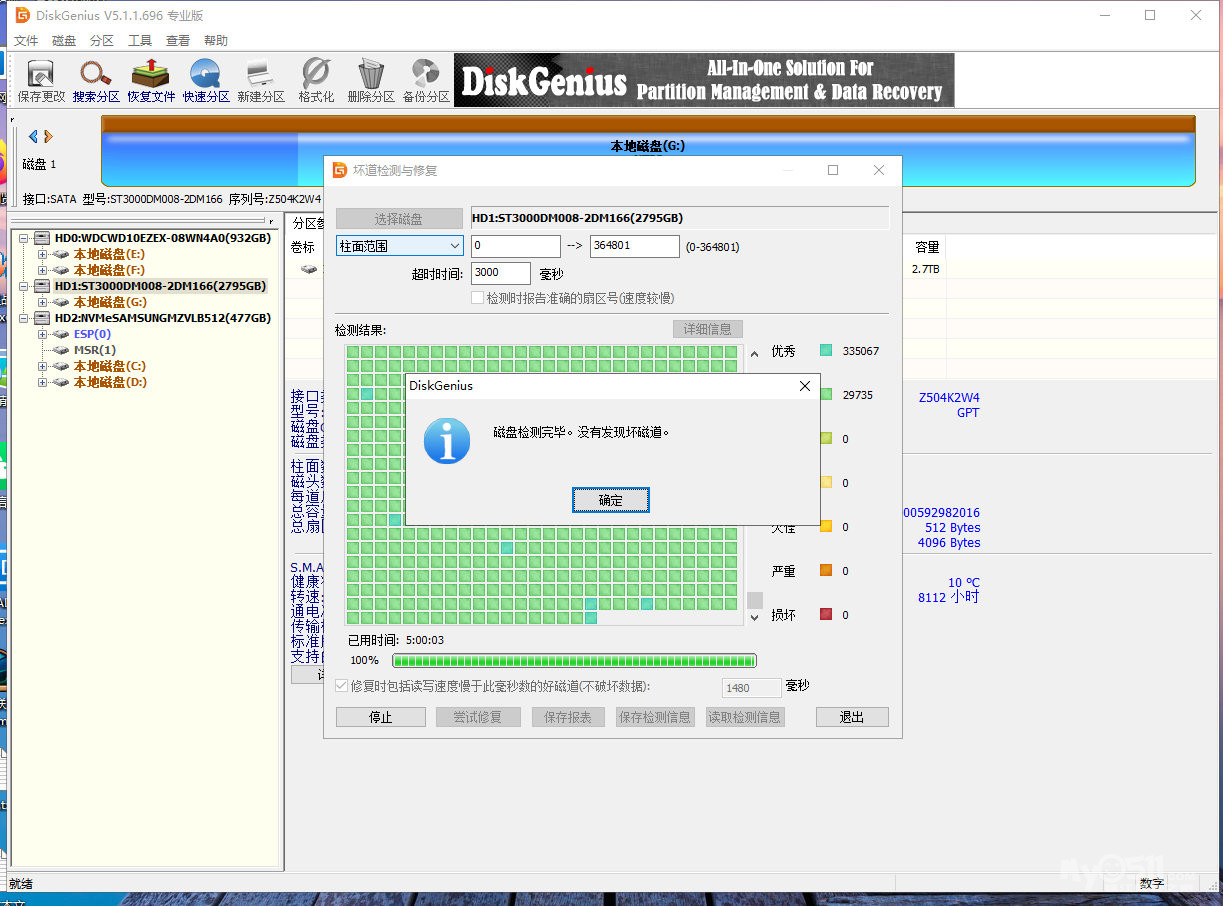Click the Backup Partition (备份分区) icon
Image resolution: width=1223 pixels, height=906 pixels.
click(426, 80)
